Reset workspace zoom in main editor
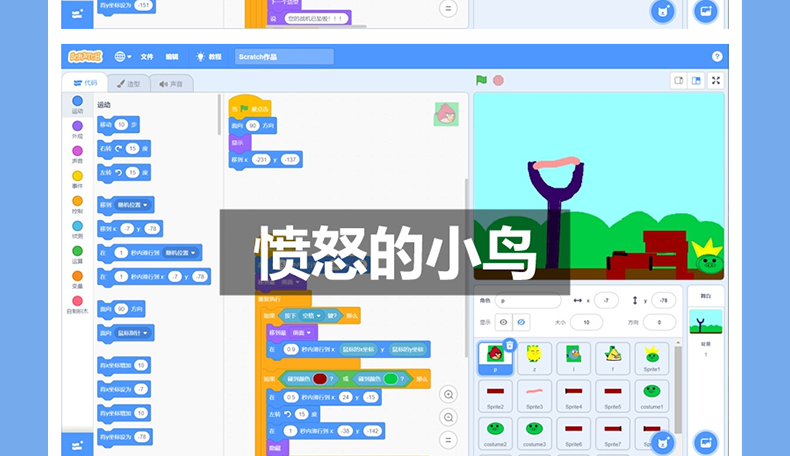790x456 pixels. click(448, 440)
